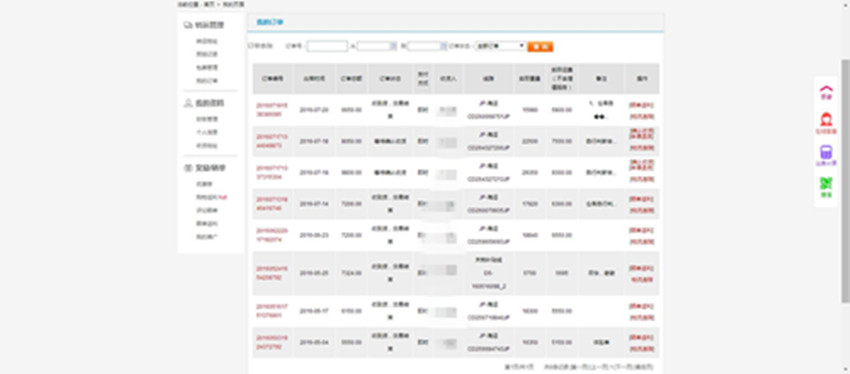Viewport: 850px width, 374px height.
Task: Click the orange search button
Action: click(x=540, y=47)
